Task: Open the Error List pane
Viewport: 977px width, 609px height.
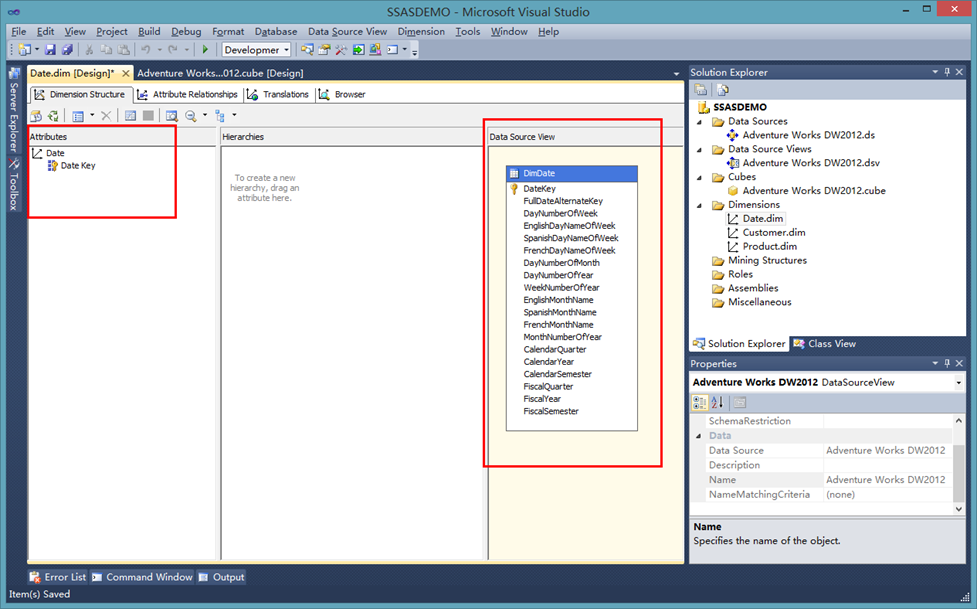Action: (x=59, y=577)
